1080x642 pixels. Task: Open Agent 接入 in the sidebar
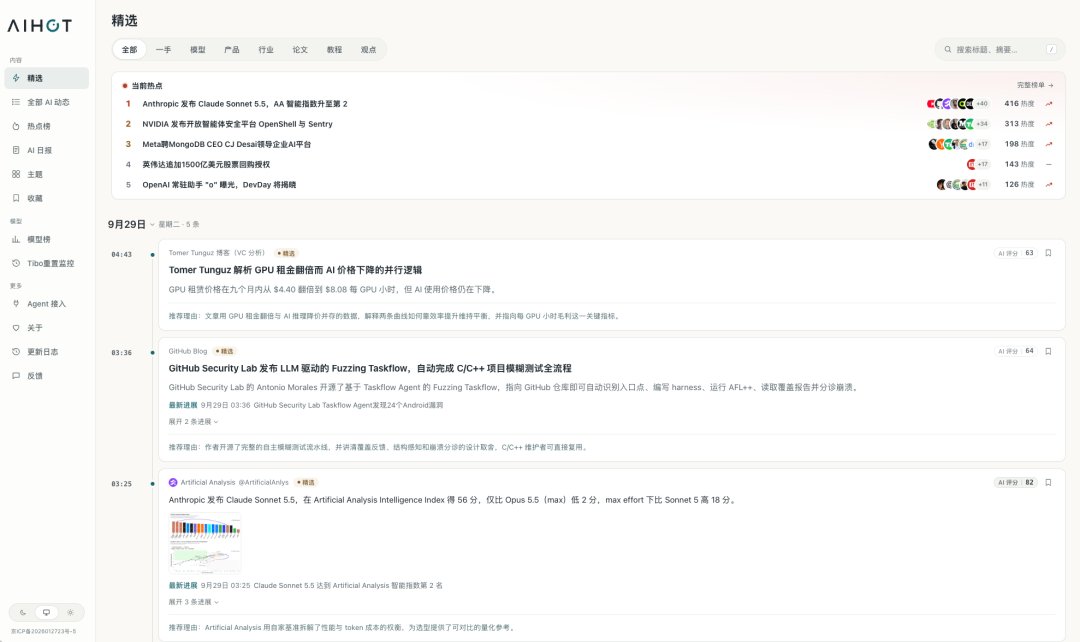point(46,304)
